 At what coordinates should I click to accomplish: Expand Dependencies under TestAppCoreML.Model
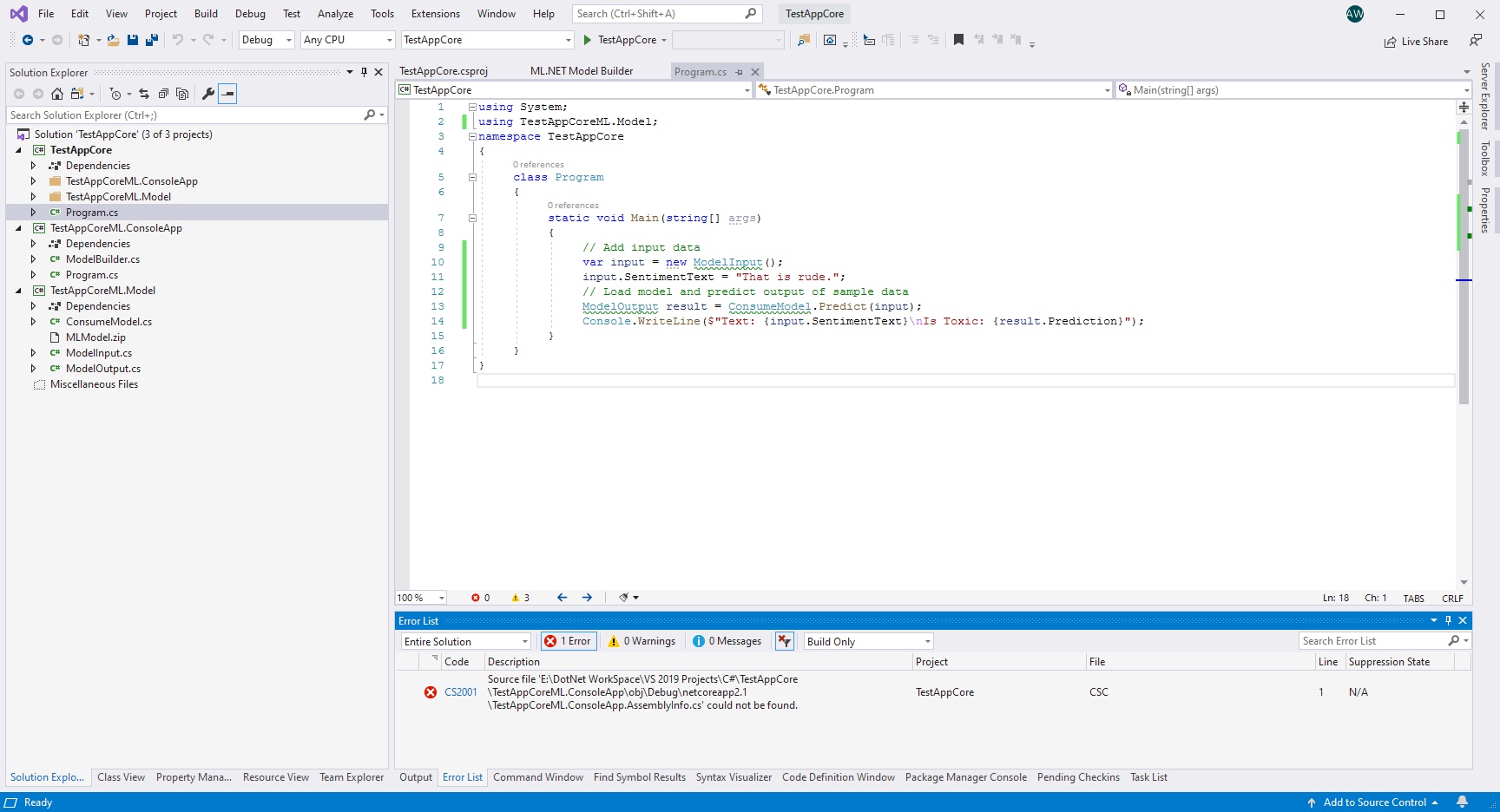point(33,305)
